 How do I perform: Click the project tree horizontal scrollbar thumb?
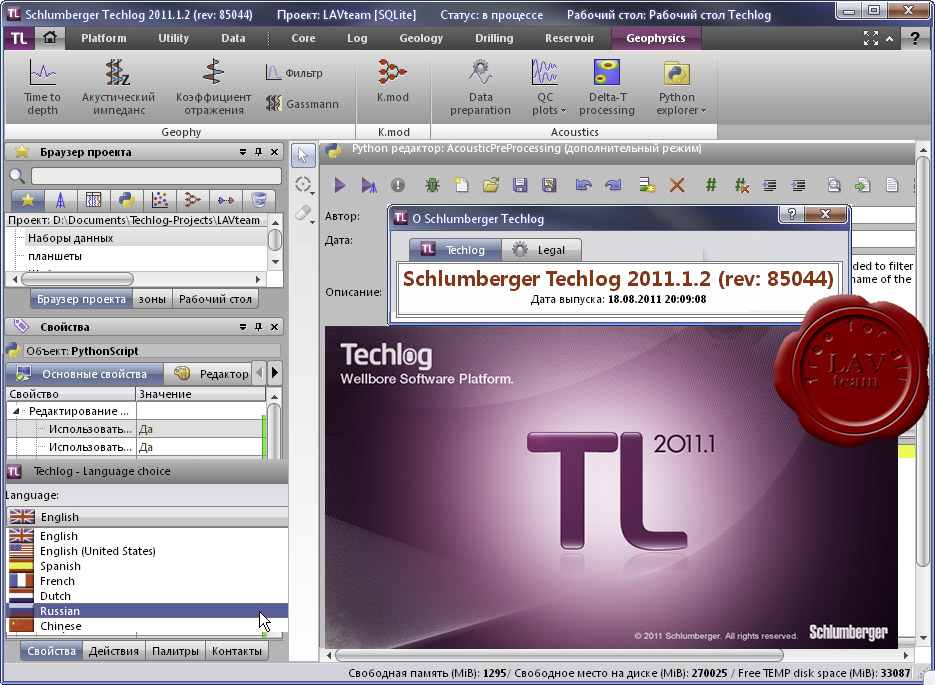pos(78,278)
